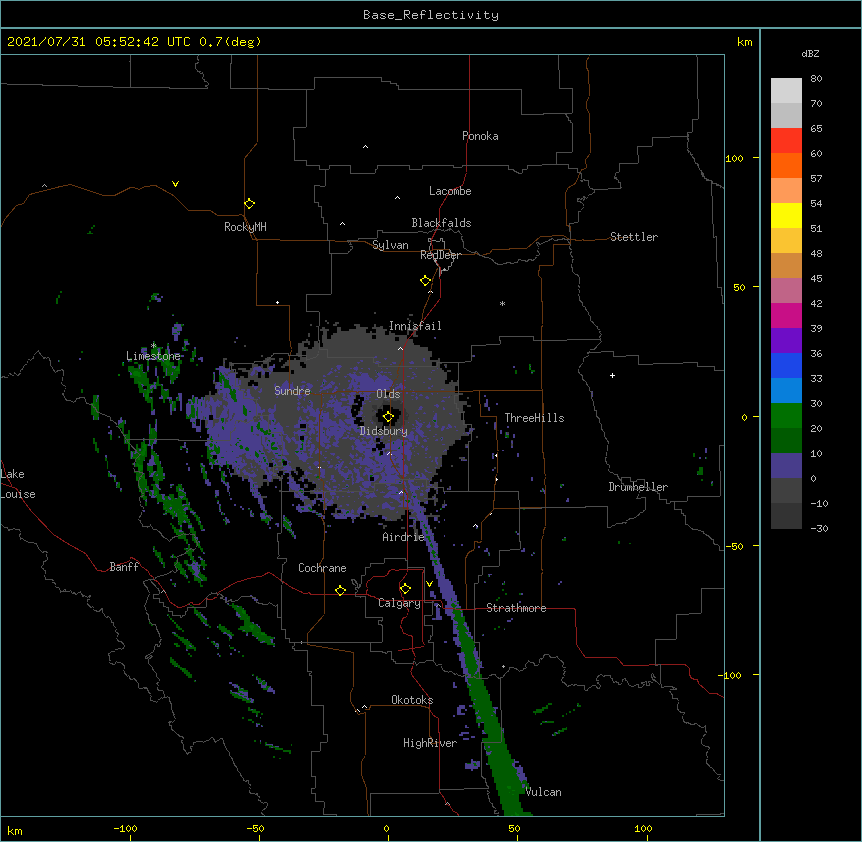Screen dimensions: 862x842
Task: Pick the orange swatch between 57 and 60
Action: click(786, 165)
